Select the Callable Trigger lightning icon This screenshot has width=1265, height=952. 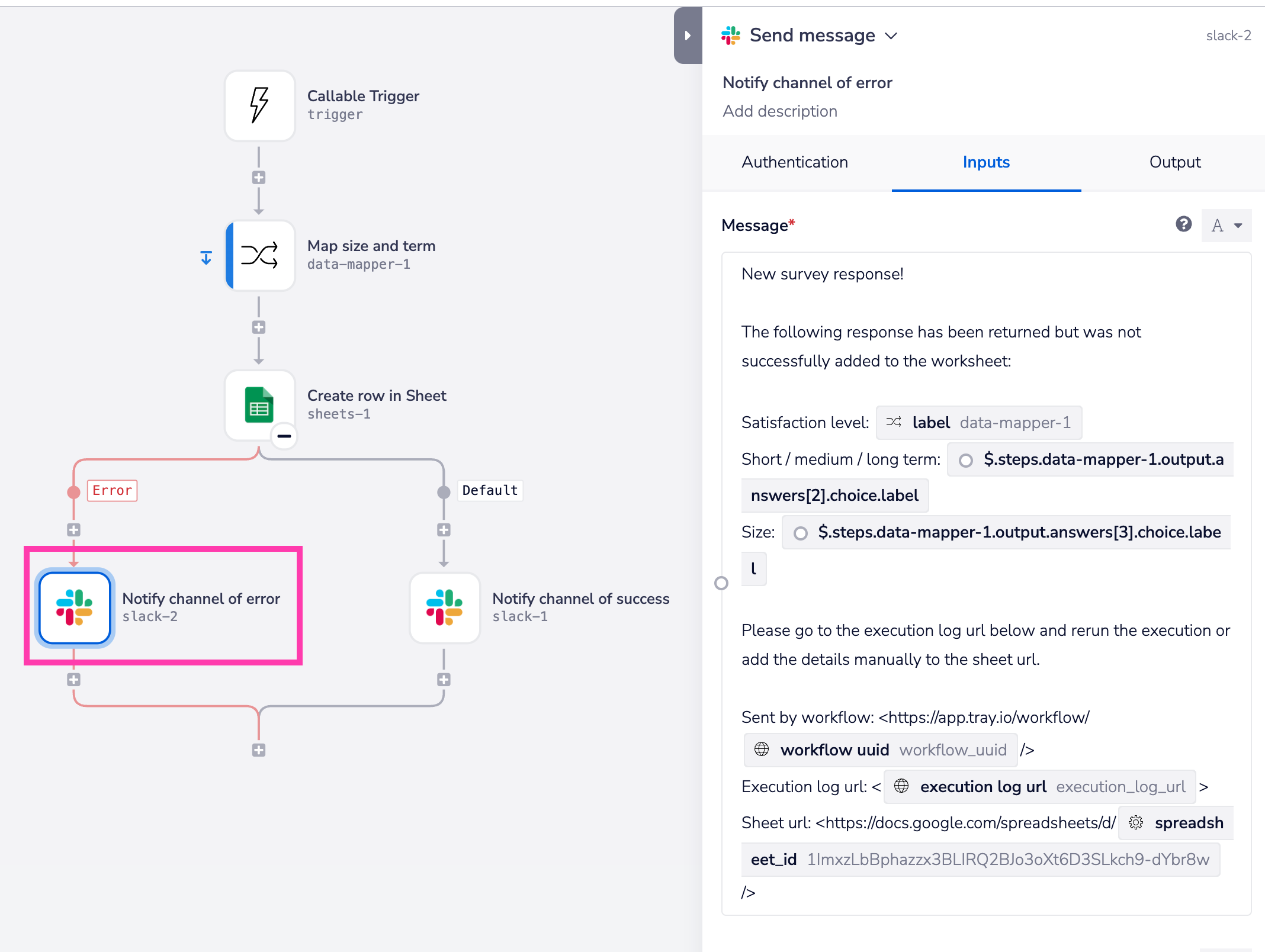point(259,105)
